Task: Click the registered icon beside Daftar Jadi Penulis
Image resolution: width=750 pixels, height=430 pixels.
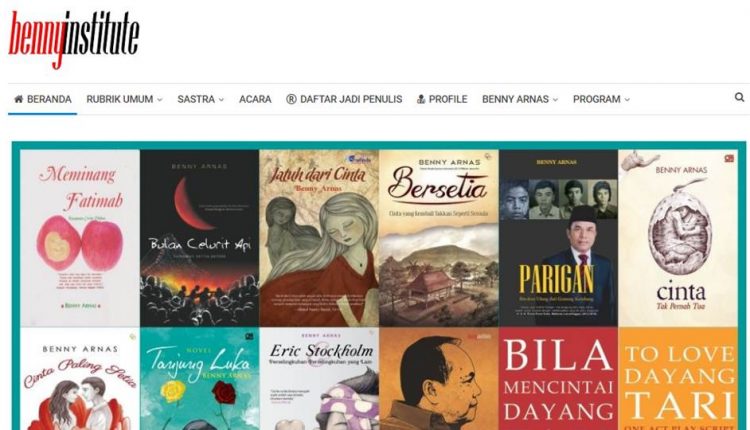Action: pos(291,99)
